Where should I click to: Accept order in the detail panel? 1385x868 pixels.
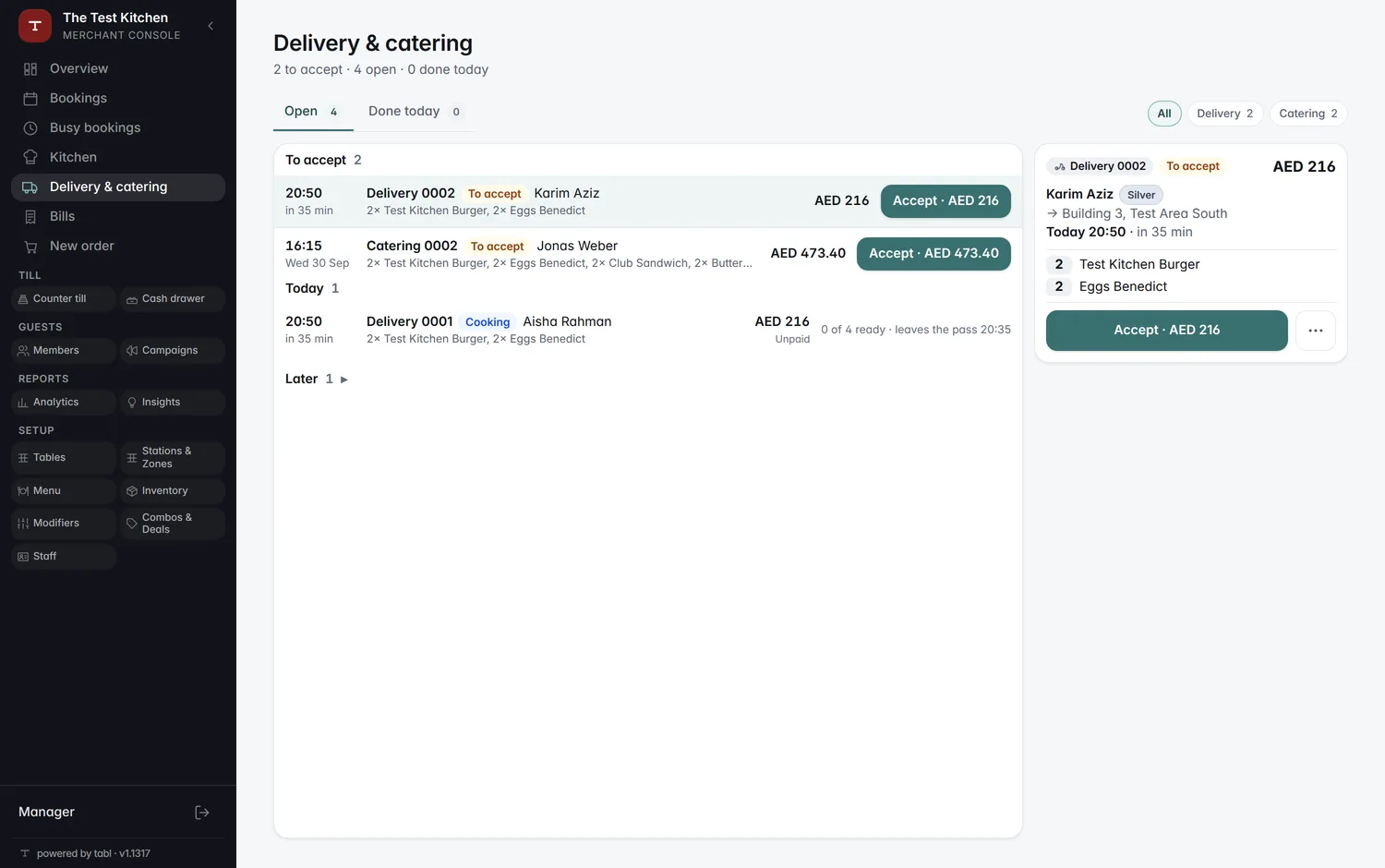tap(1166, 331)
